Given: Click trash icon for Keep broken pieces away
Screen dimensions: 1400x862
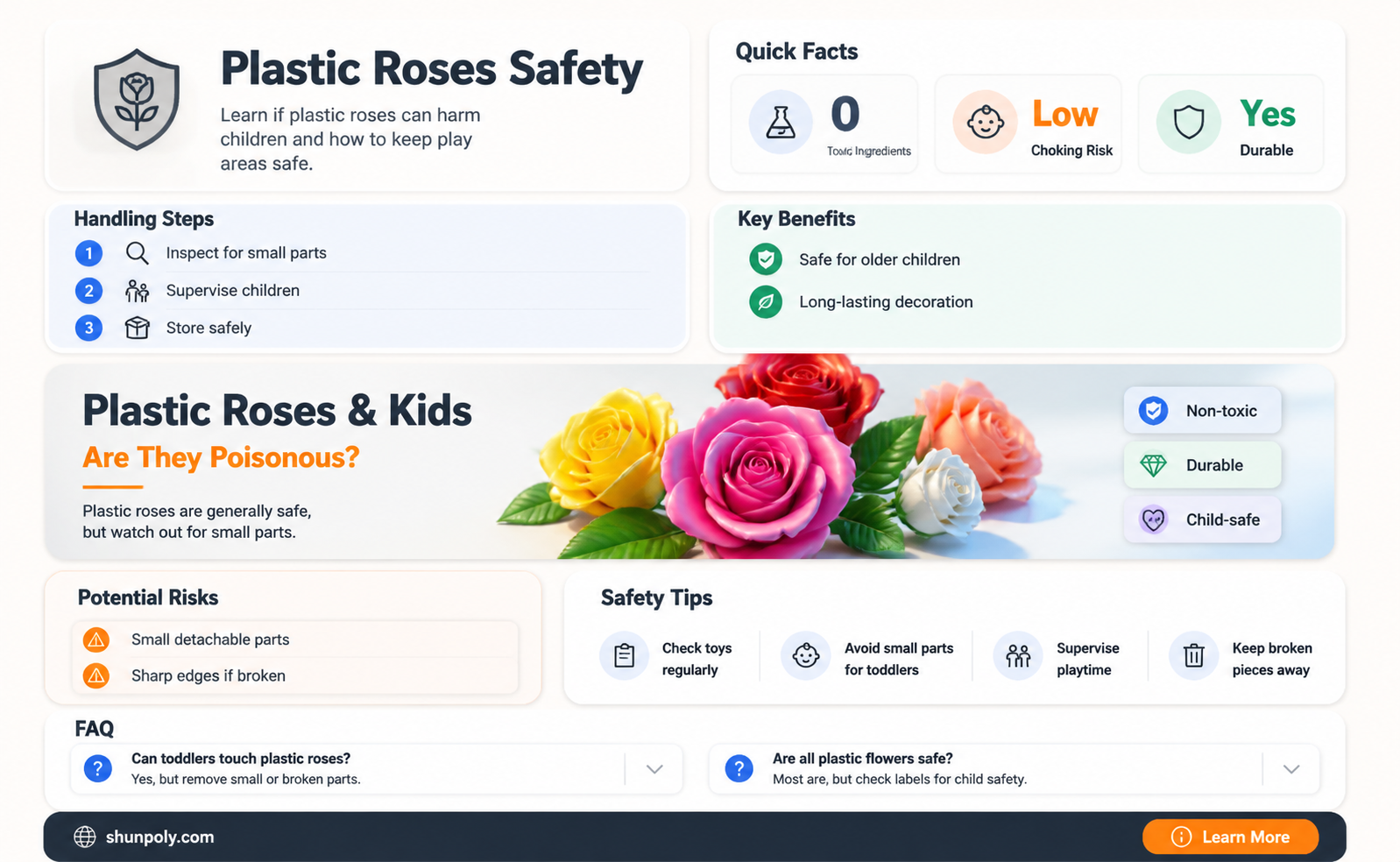Looking at the screenshot, I should coord(1193,655).
